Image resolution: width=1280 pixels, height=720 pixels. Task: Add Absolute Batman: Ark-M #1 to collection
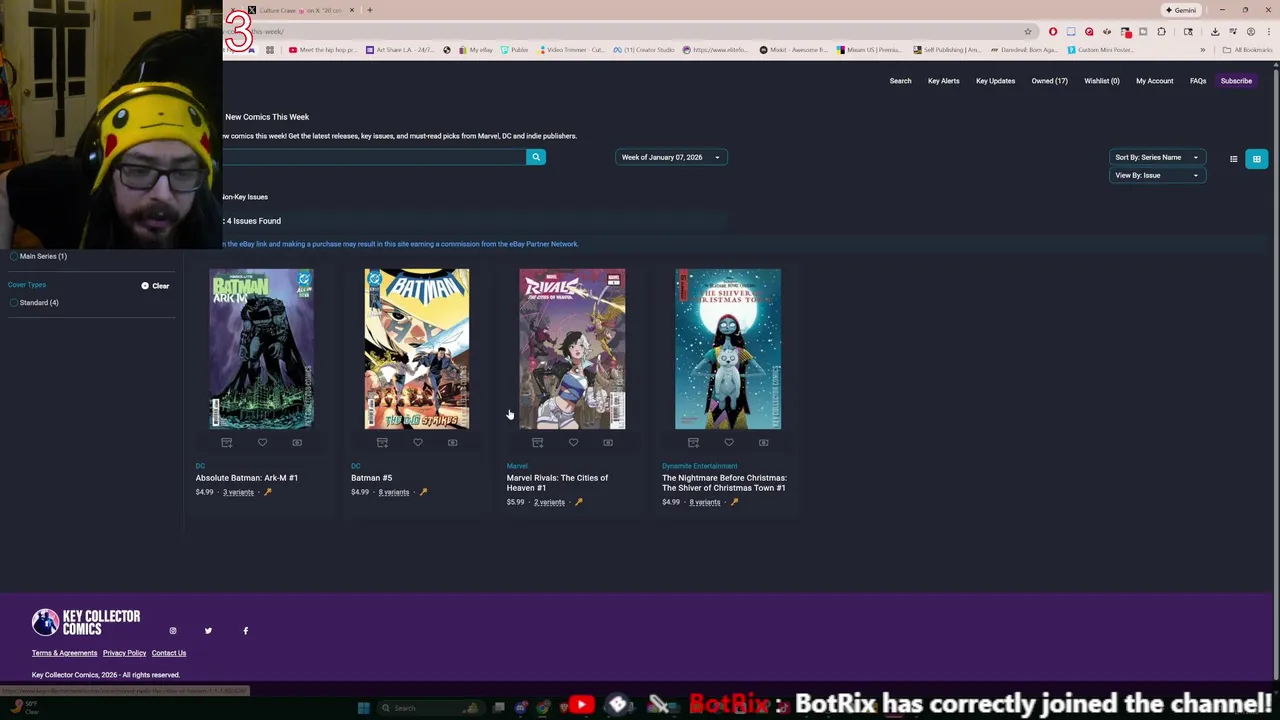[x=227, y=442]
